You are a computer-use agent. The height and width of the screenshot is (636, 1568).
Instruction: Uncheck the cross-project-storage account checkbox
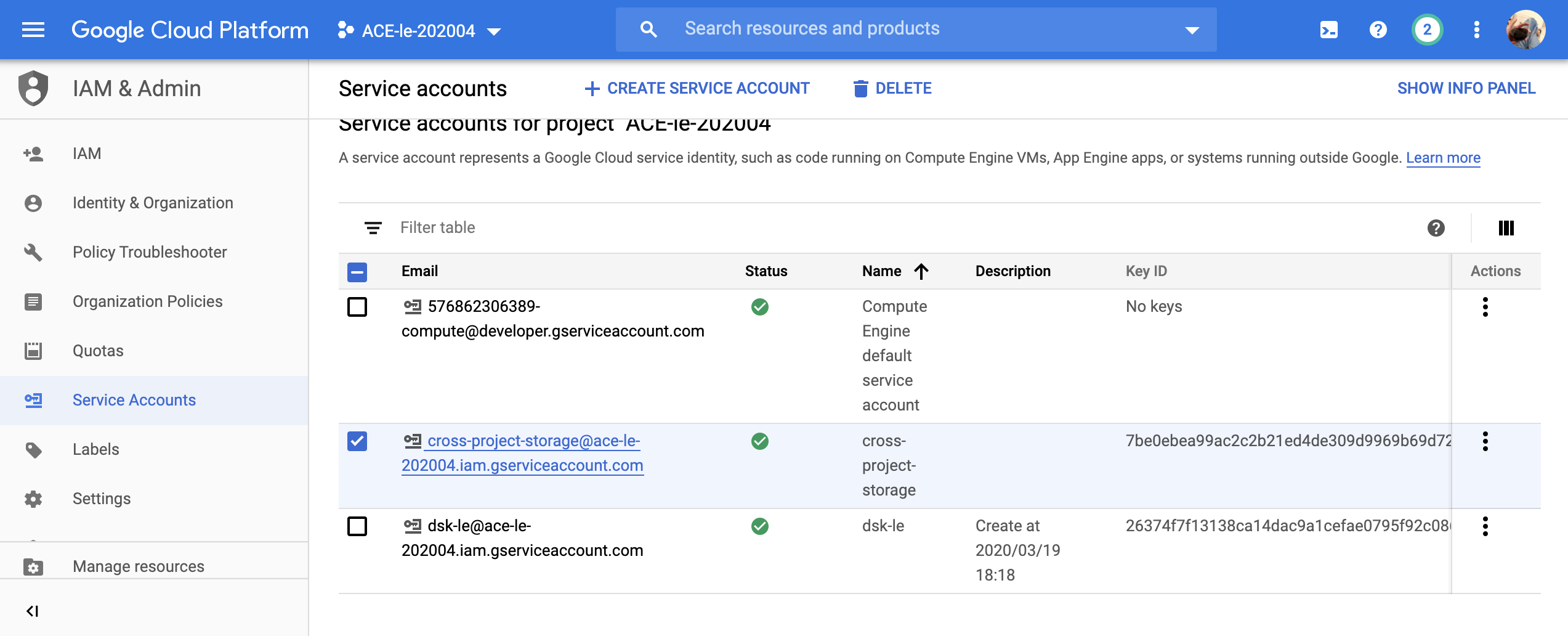[357, 441]
